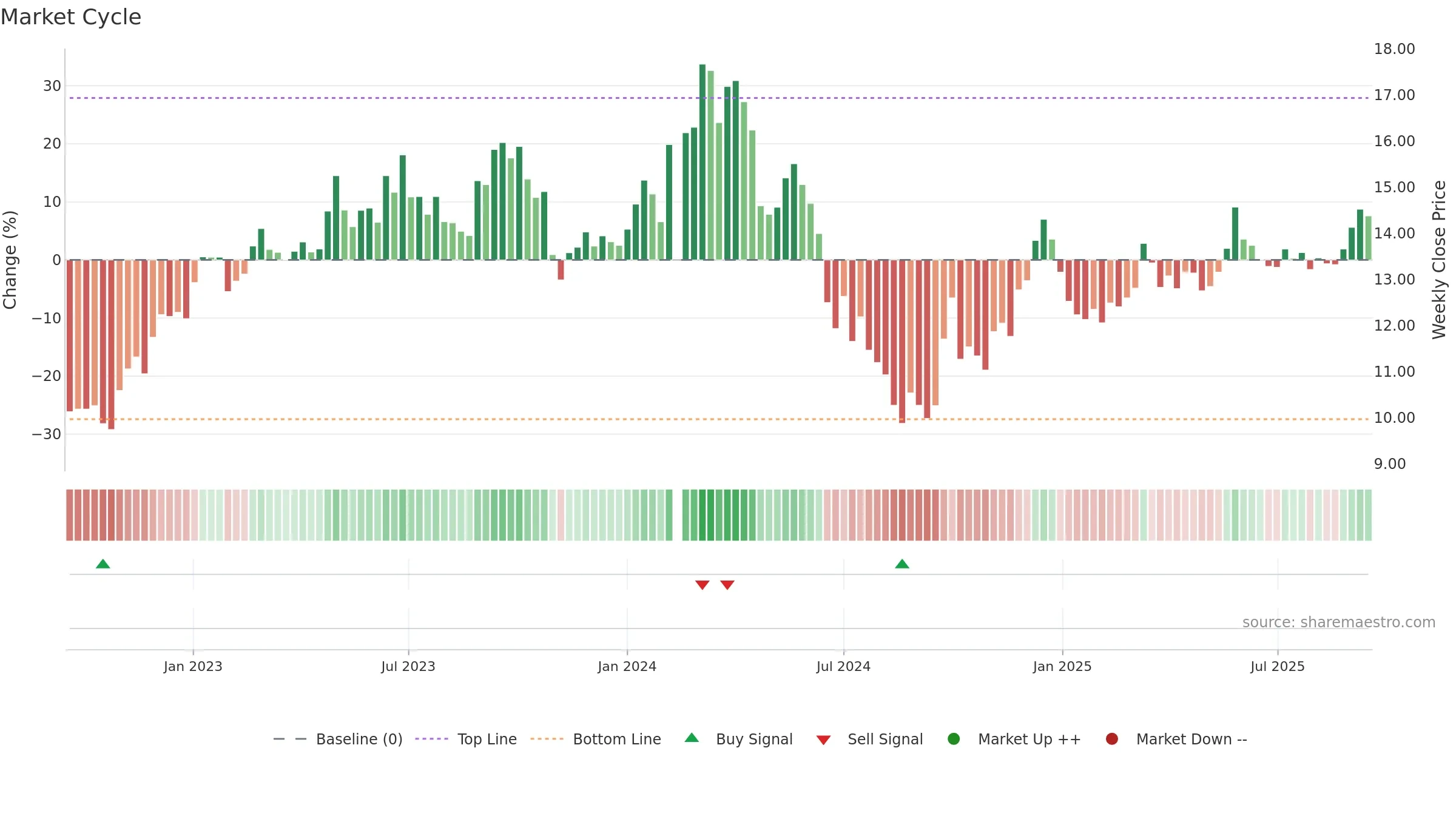
Task: Toggle the Sell Signal legend entry
Action: click(x=869, y=739)
